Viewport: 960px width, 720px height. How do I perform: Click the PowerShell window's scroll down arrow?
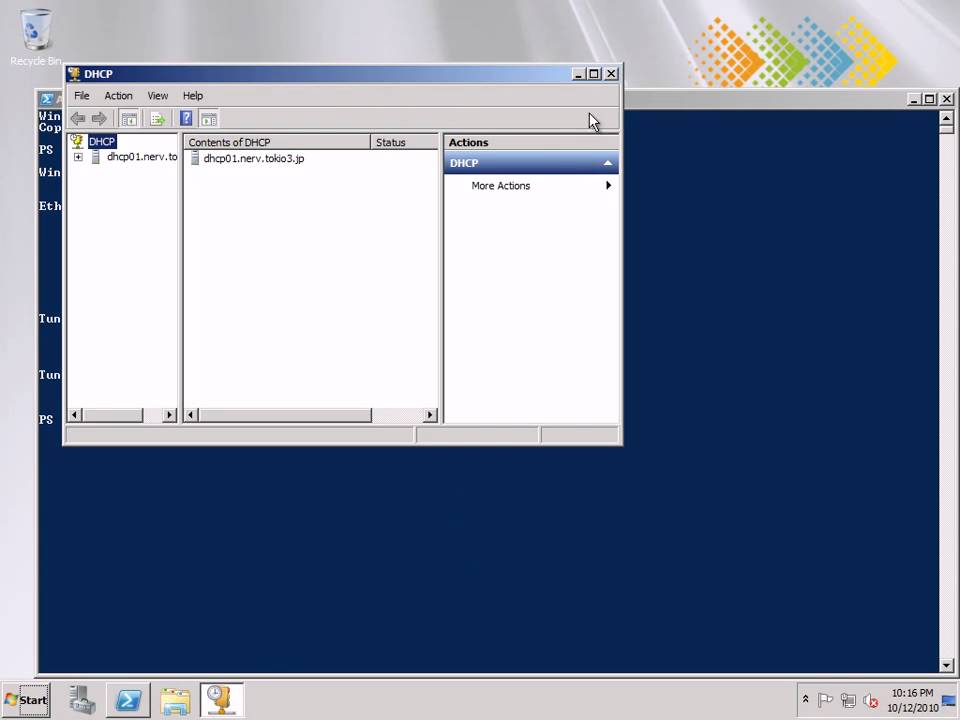pos(946,665)
